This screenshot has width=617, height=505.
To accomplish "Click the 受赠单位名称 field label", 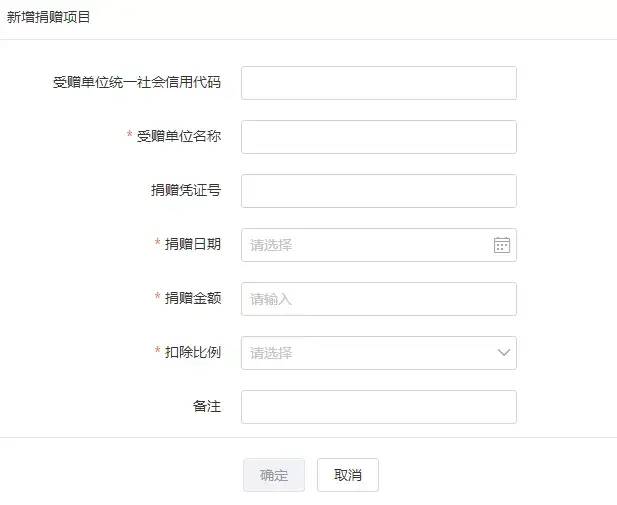I will [x=179, y=136].
